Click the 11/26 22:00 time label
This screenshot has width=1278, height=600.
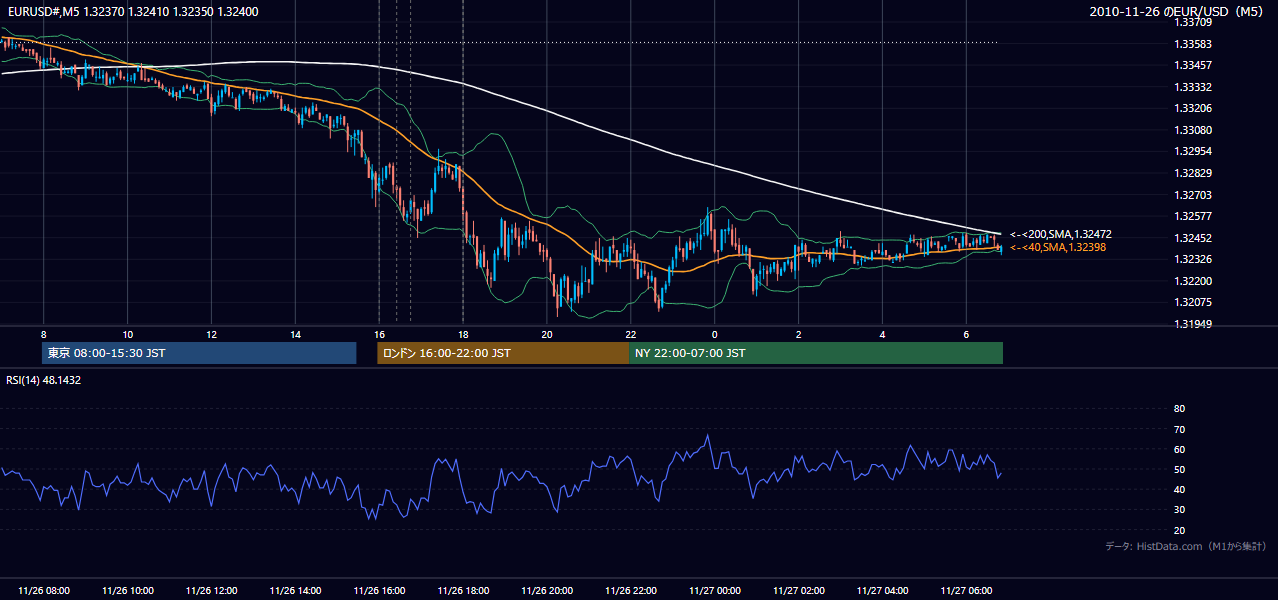click(x=631, y=591)
